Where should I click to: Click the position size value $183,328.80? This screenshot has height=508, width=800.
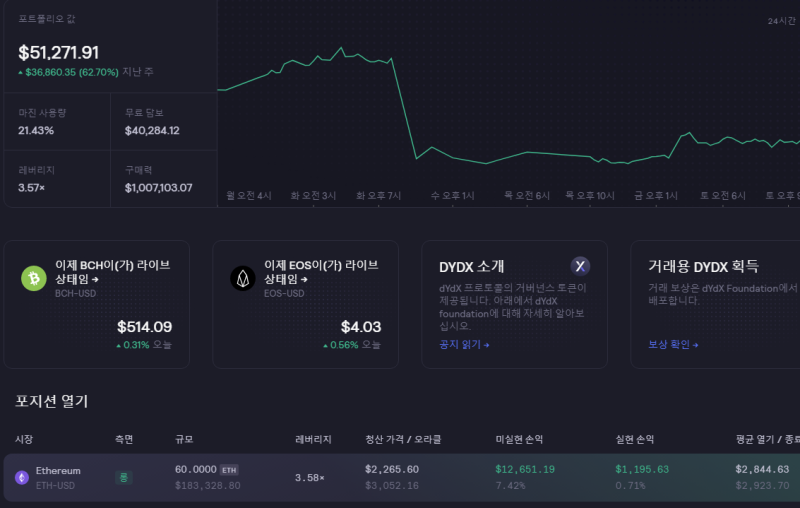coord(208,486)
